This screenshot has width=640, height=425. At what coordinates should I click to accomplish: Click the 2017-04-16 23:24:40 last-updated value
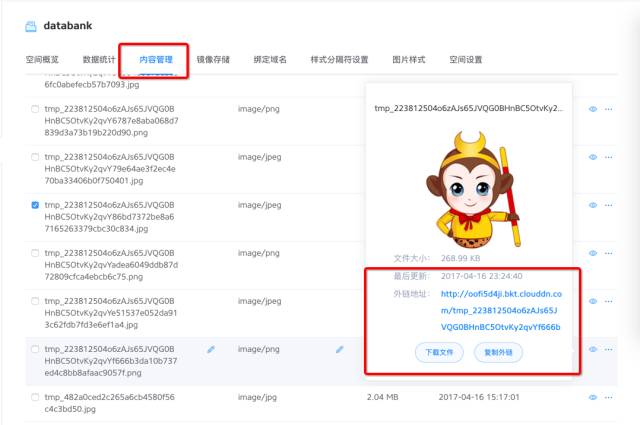pyautogui.click(x=482, y=276)
